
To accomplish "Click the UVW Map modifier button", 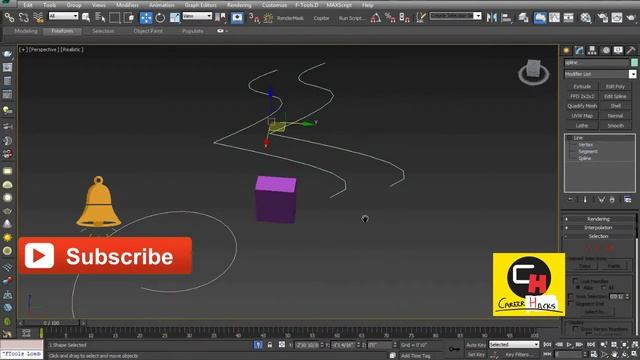I will 582,116.
